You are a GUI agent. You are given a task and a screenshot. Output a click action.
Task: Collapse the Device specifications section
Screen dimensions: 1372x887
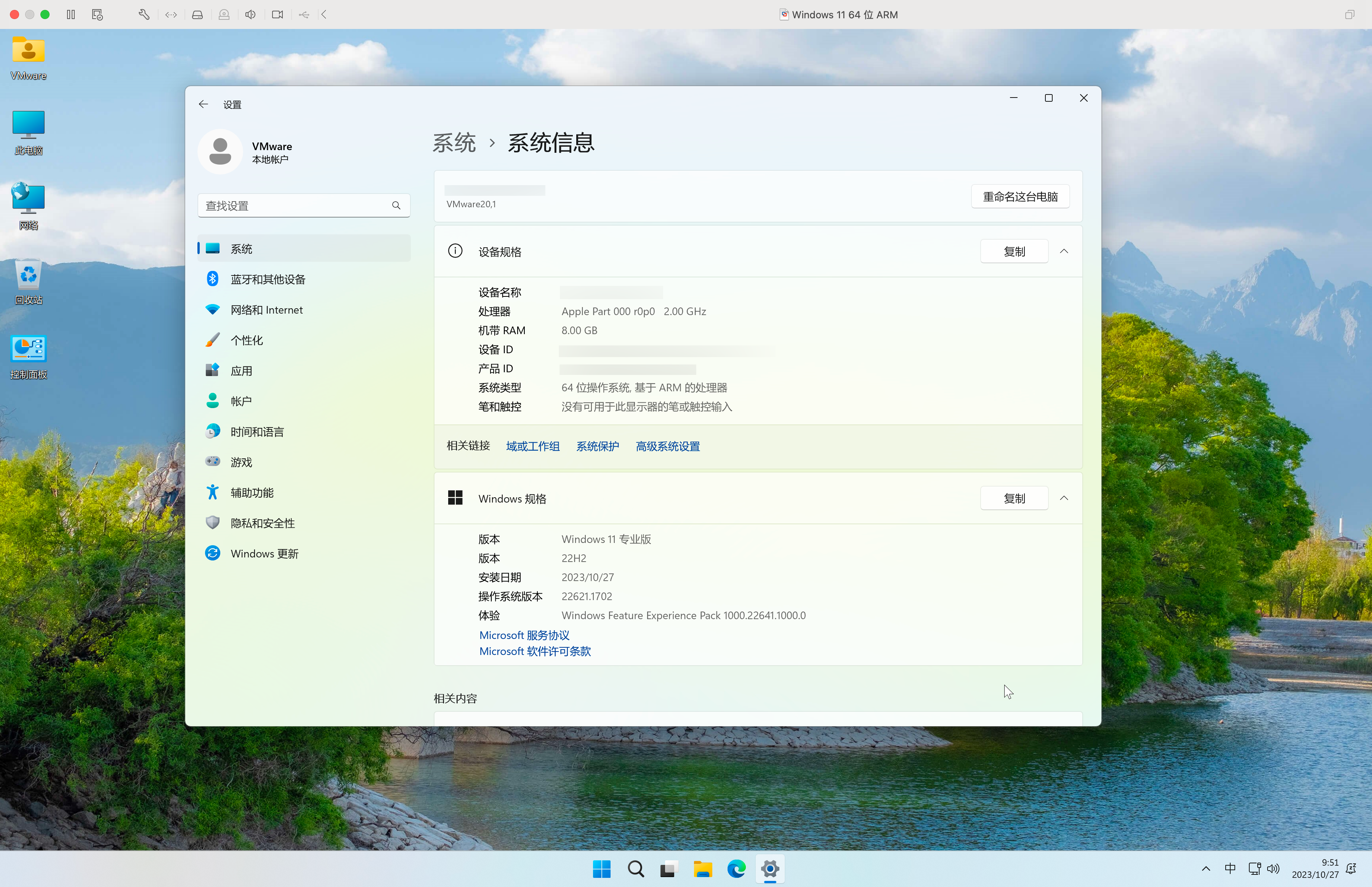pos(1063,251)
